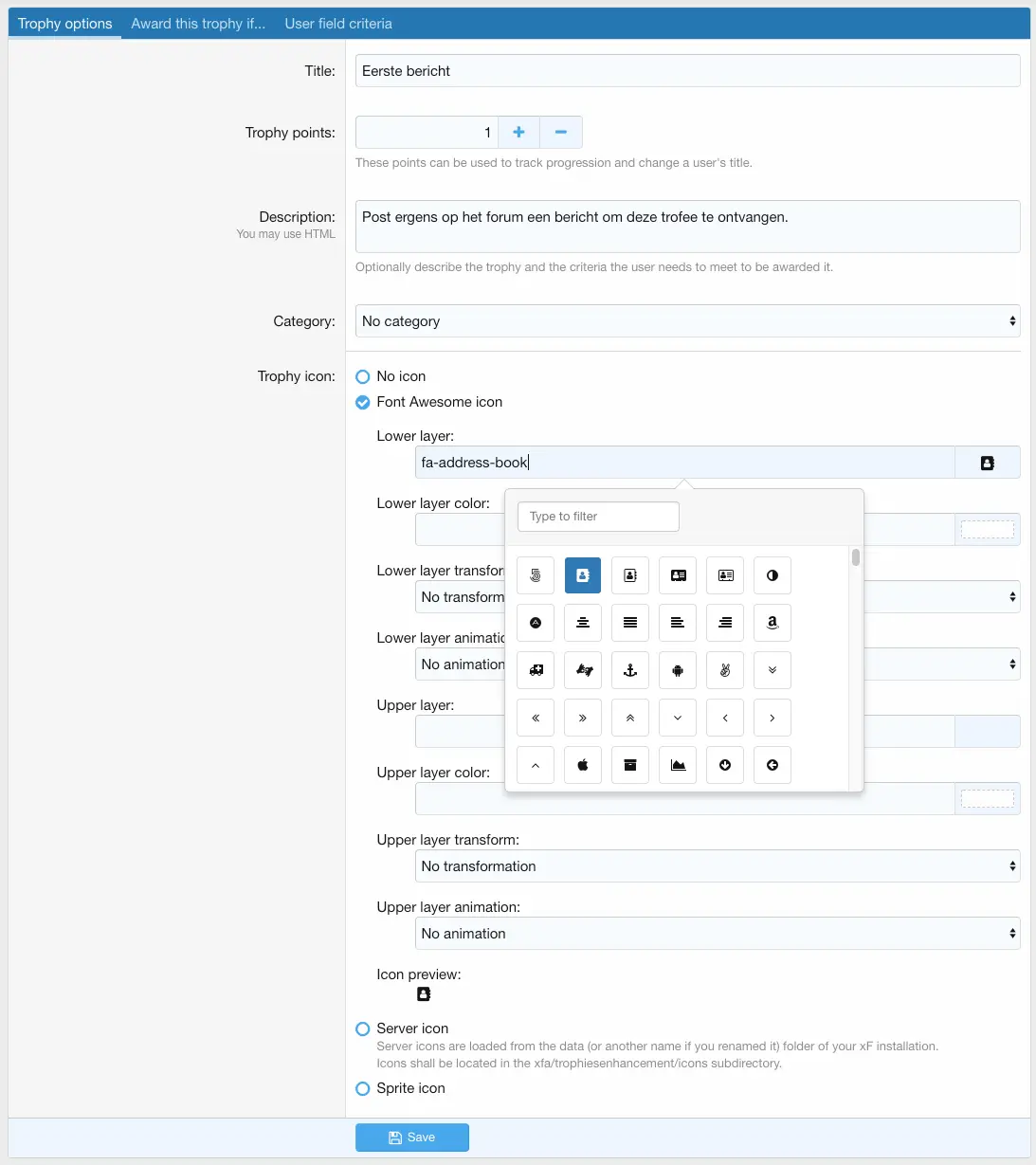Open Upper layer animation dropdown
1036x1165 pixels.
717,934
